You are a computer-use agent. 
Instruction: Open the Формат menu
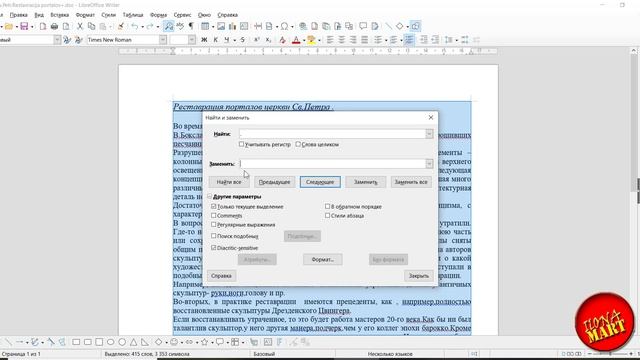[85, 15]
